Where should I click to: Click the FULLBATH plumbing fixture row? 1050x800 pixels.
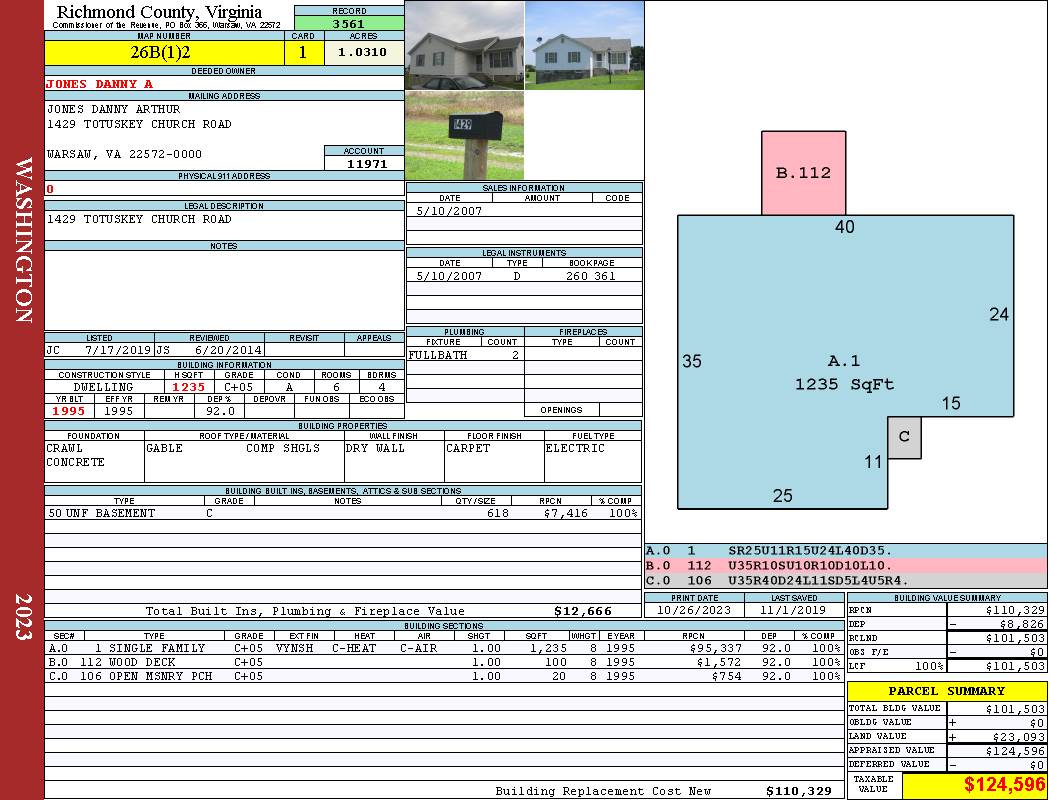tap(465, 355)
